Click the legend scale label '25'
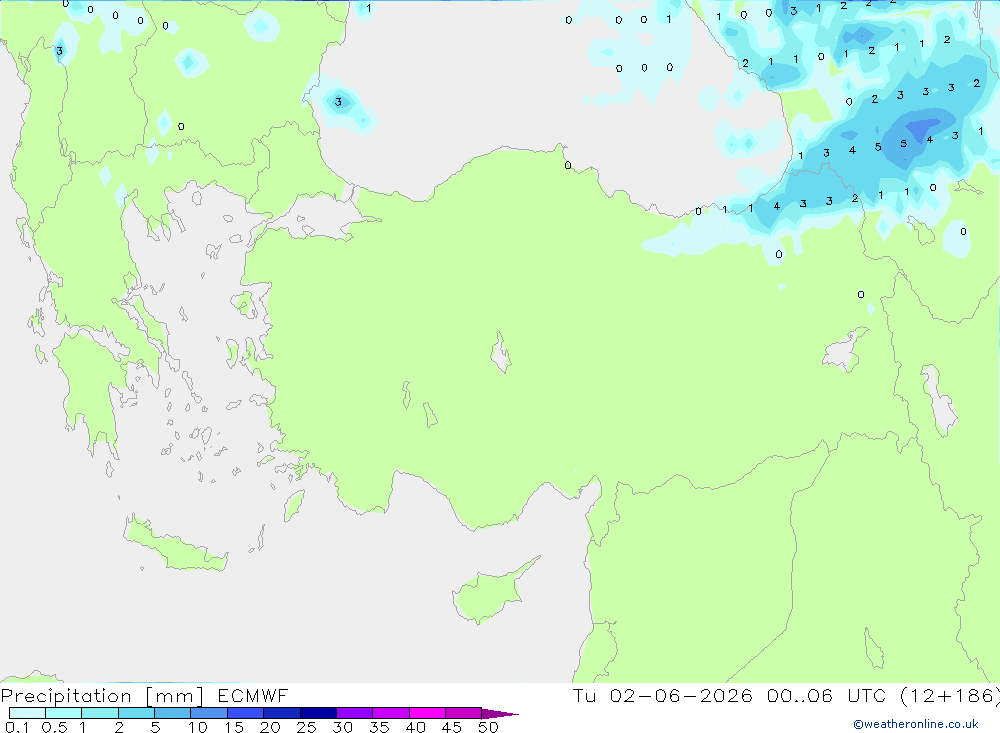Image resolution: width=1000 pixels, height=733 pixels. [306, 727]
